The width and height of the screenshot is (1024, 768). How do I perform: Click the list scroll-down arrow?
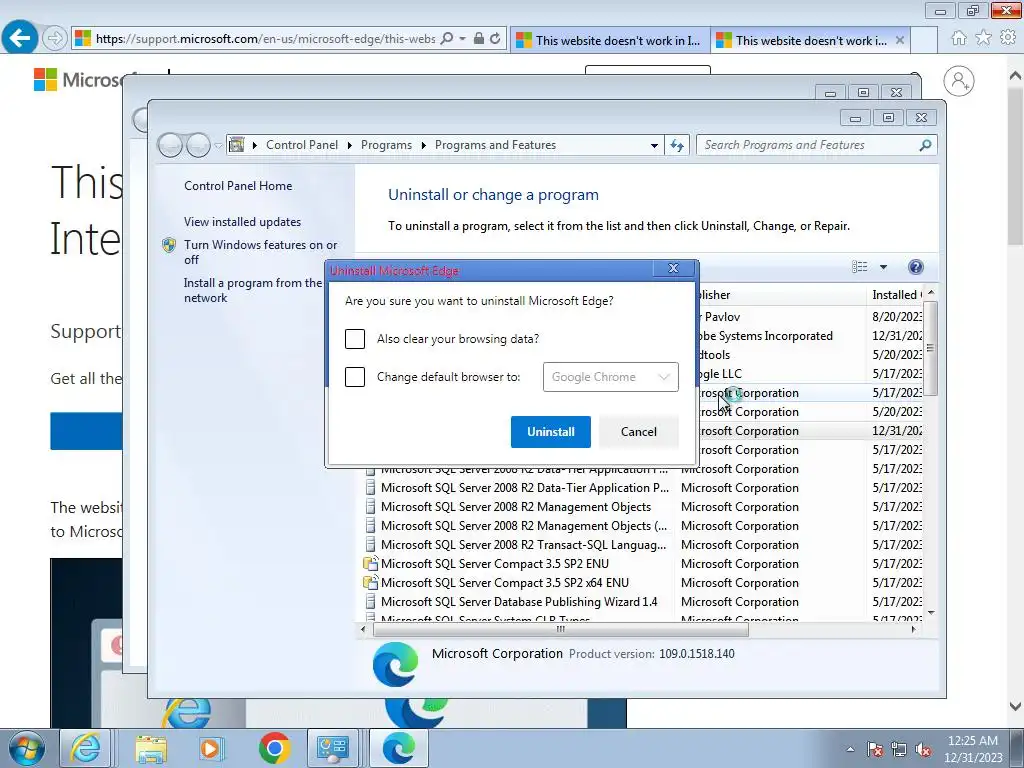pos(931,613)
